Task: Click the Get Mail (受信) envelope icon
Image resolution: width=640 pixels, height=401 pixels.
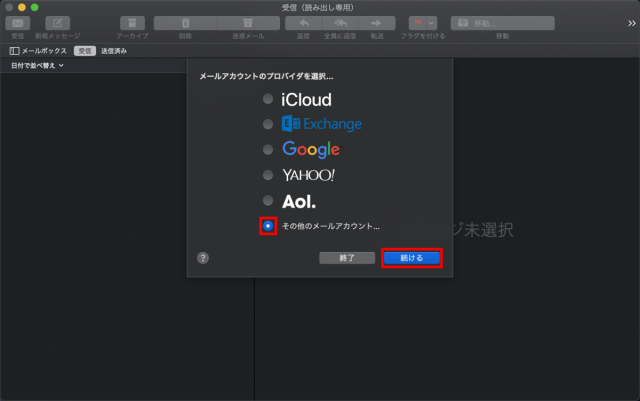Action: (18, 23)
